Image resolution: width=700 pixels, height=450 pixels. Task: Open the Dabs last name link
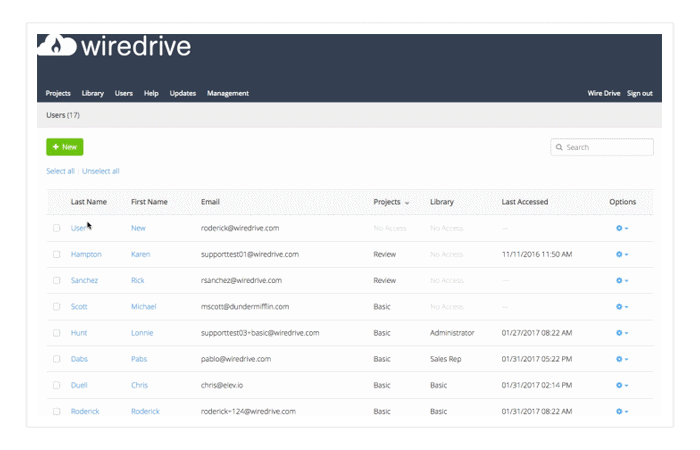pos(79,359)
